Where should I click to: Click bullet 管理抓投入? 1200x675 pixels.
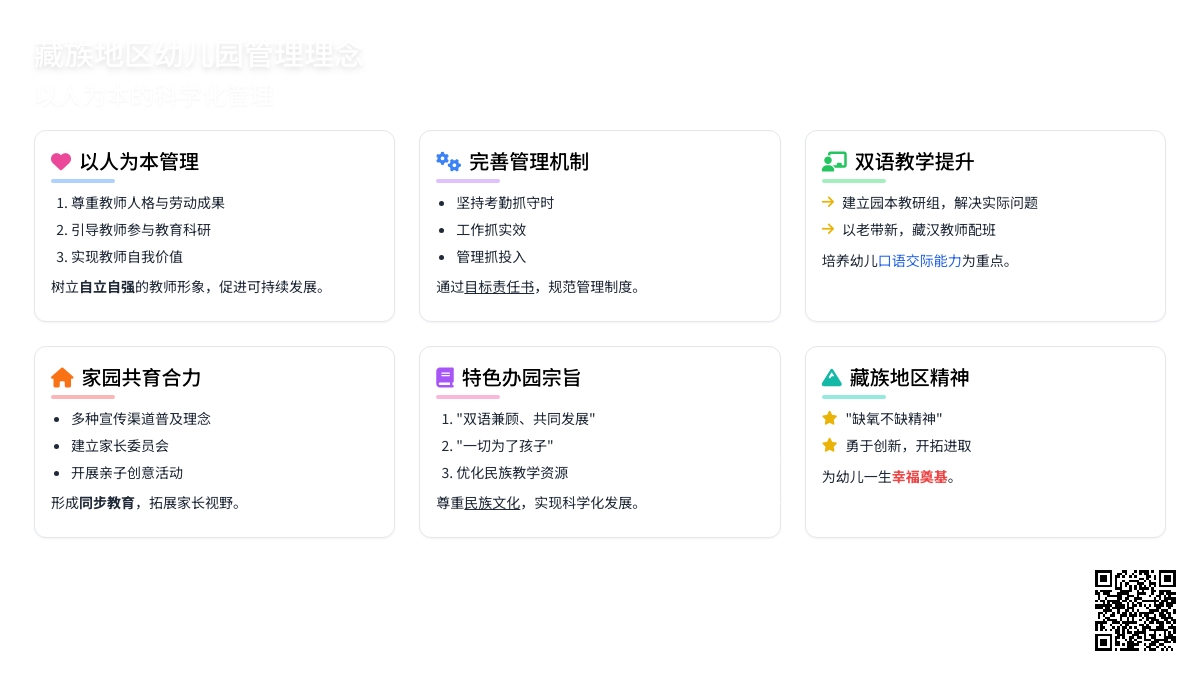pyautogui.click(x=491, y=257)
